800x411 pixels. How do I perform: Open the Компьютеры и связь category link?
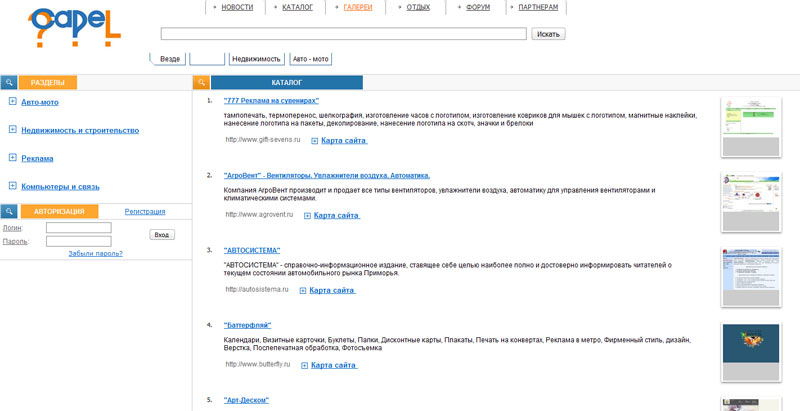click(60, 186)
